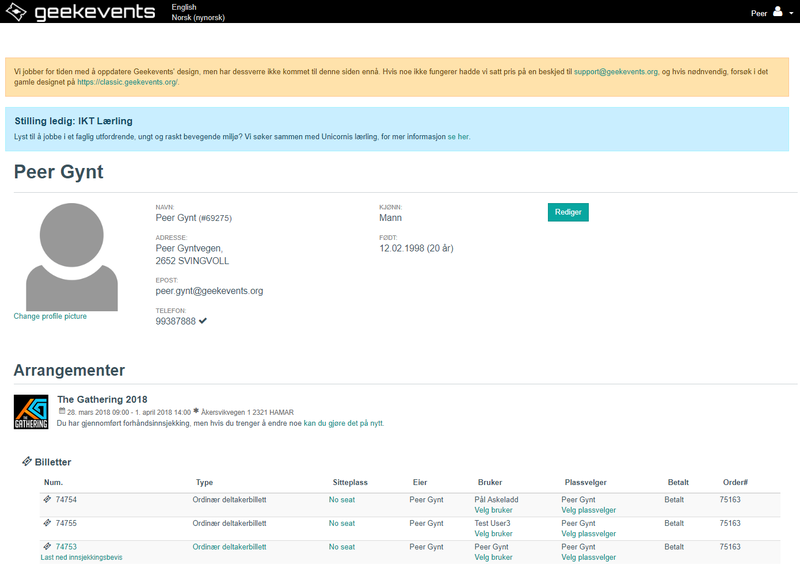The width and height of the screenshot is (800, 588).
Task: Click ticket number 74755 text
Action: pyautogui.click(x=66, y=523)
